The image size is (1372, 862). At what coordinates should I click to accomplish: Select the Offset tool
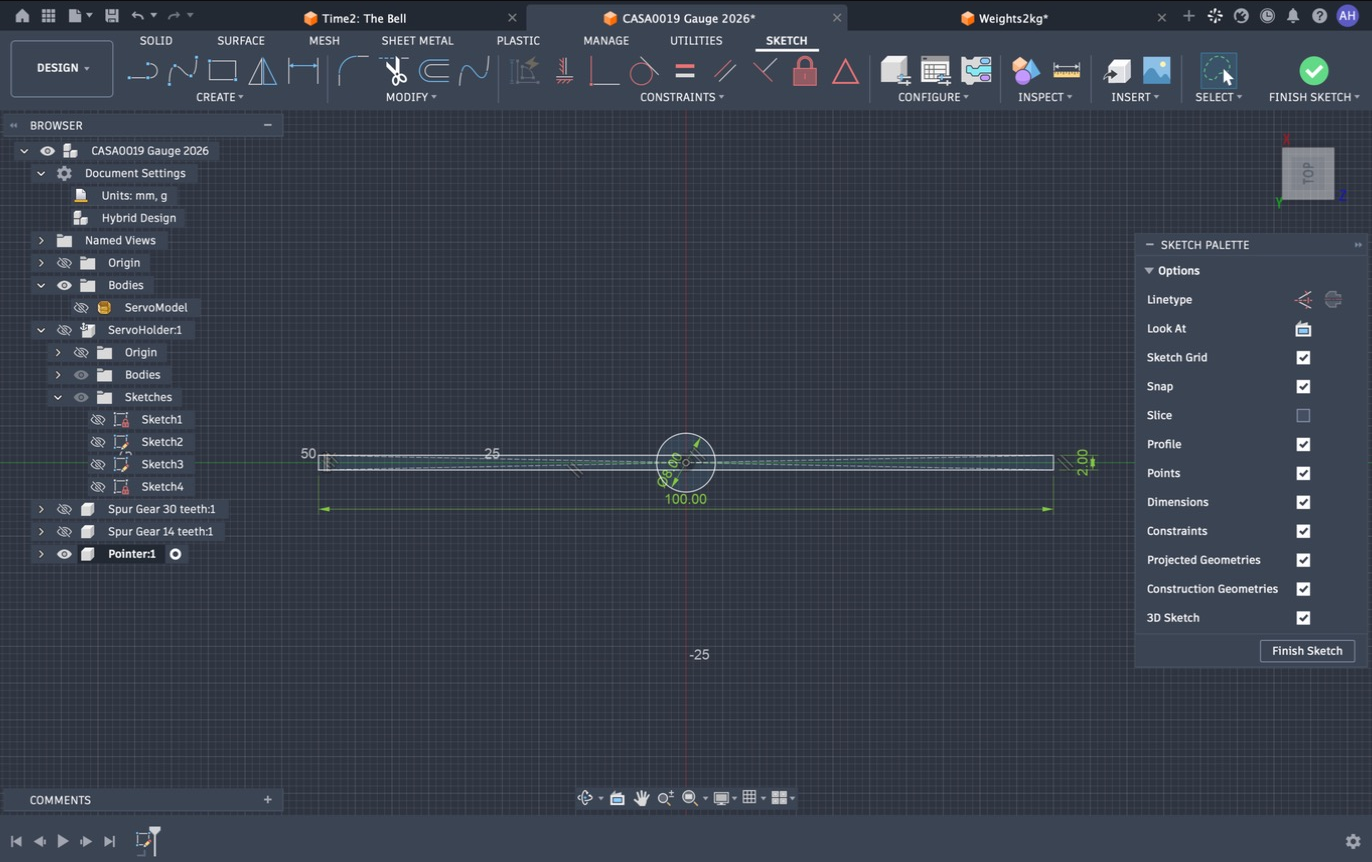[x=433, y=71]
